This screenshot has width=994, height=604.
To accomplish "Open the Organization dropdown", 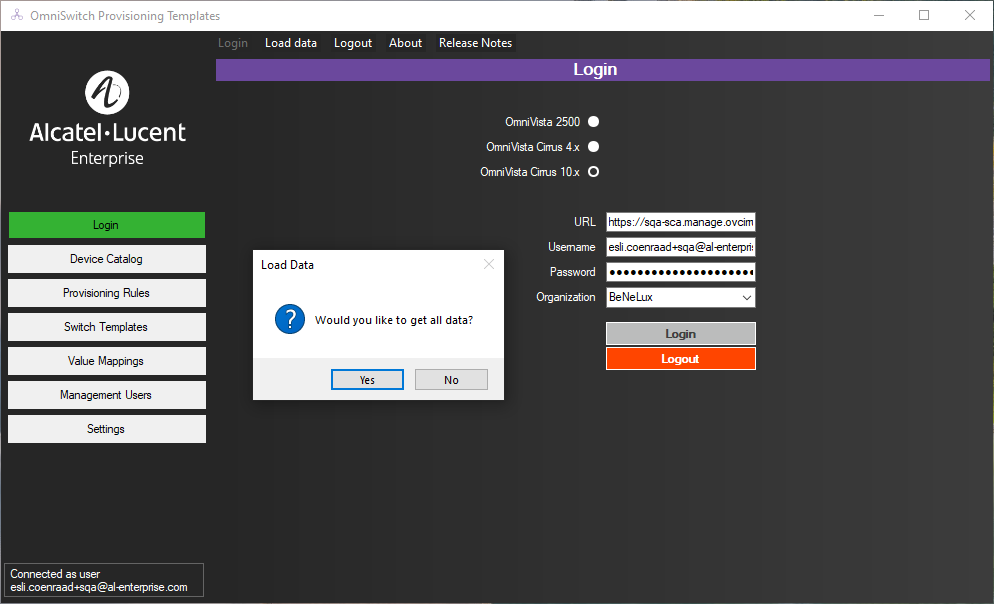I will coord(680,297).
